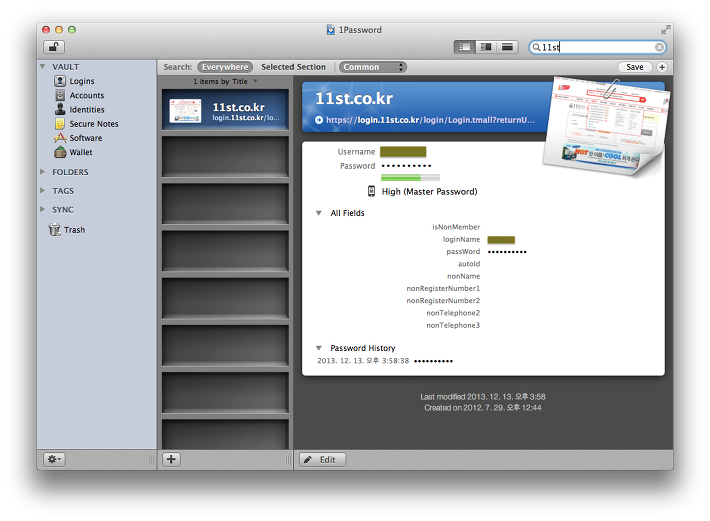
Task: Open the 11st.co.kr login URL
Action: pyautogui.click(x=430, y=120)
